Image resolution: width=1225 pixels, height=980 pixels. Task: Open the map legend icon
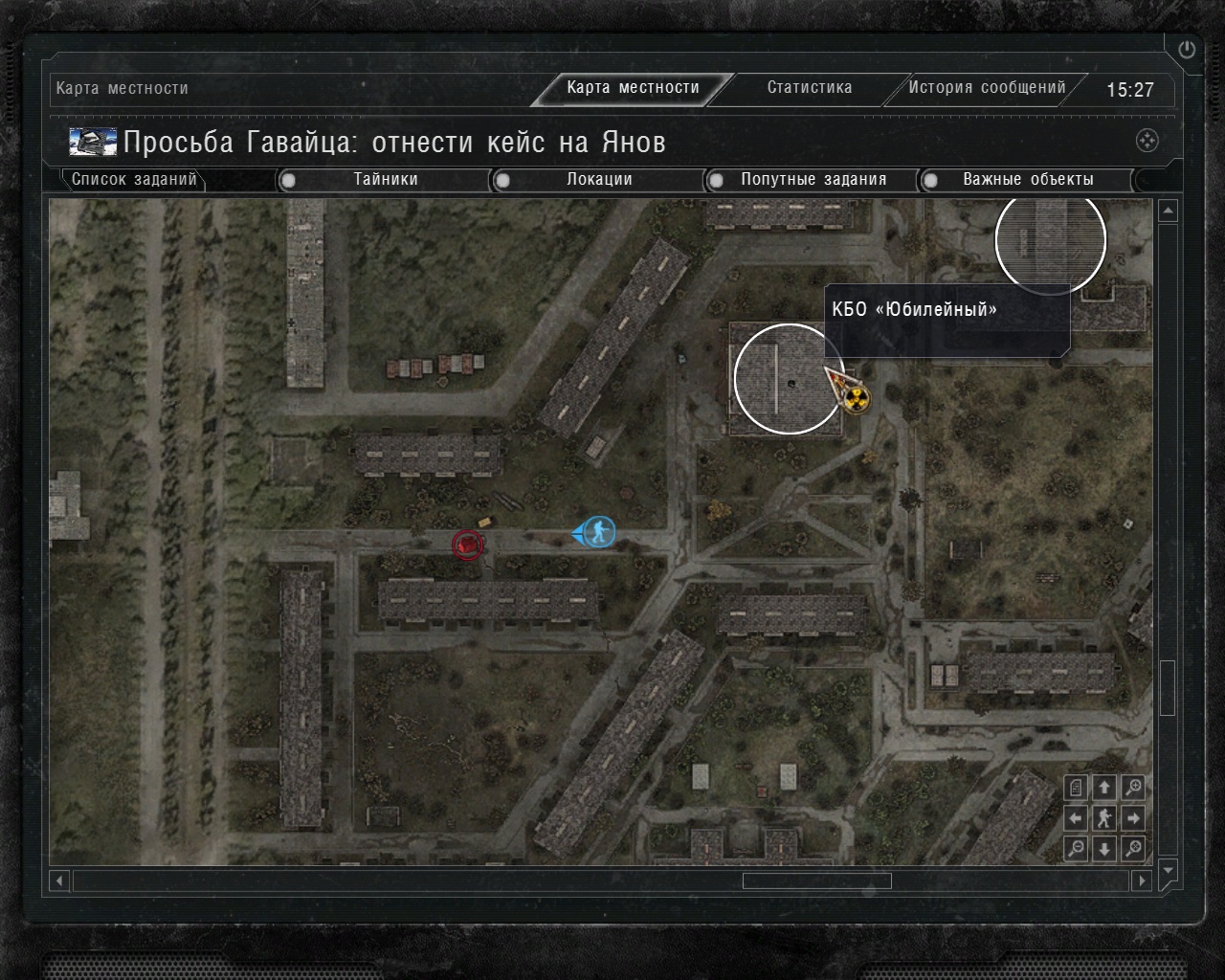pyautogui.click(x=1076, y=788)
